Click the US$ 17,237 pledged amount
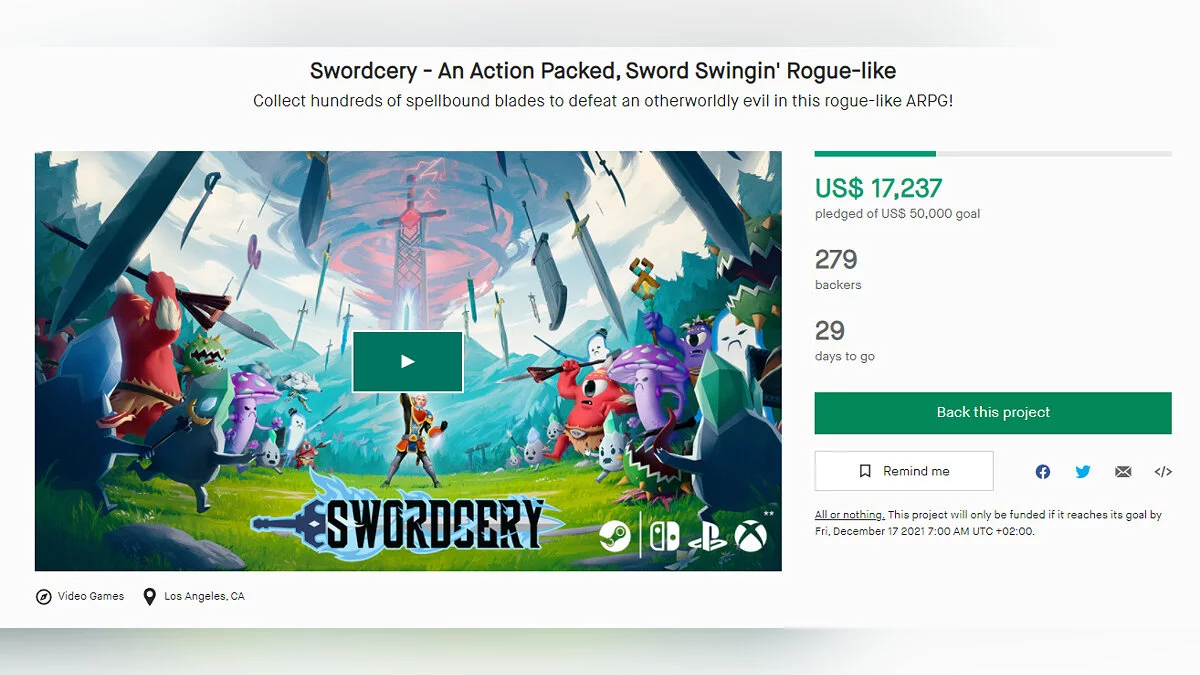The height and width of the screenshot is (675, 1200). pyautogui.click(x=878, y=188)
